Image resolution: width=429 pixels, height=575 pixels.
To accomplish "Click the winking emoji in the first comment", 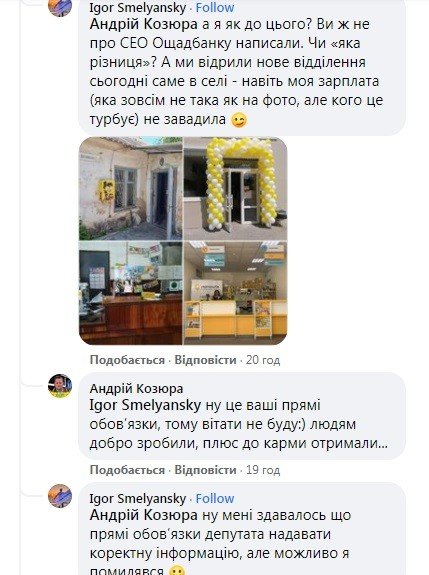I will click(x=239, y=120).
